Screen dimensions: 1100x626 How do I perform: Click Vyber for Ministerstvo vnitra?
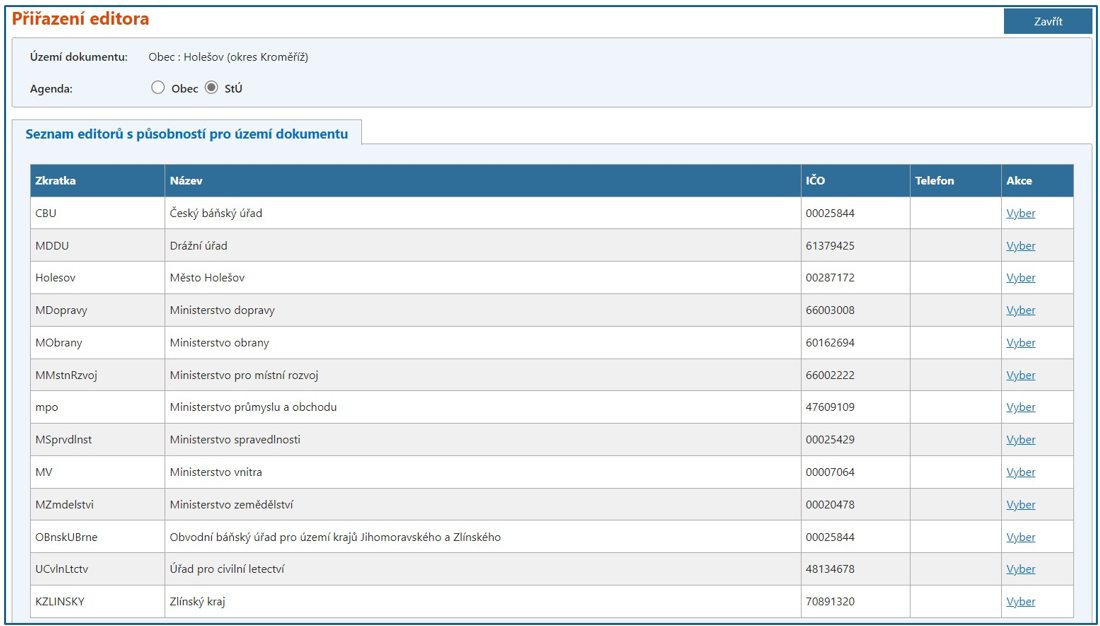point(1020,472)
